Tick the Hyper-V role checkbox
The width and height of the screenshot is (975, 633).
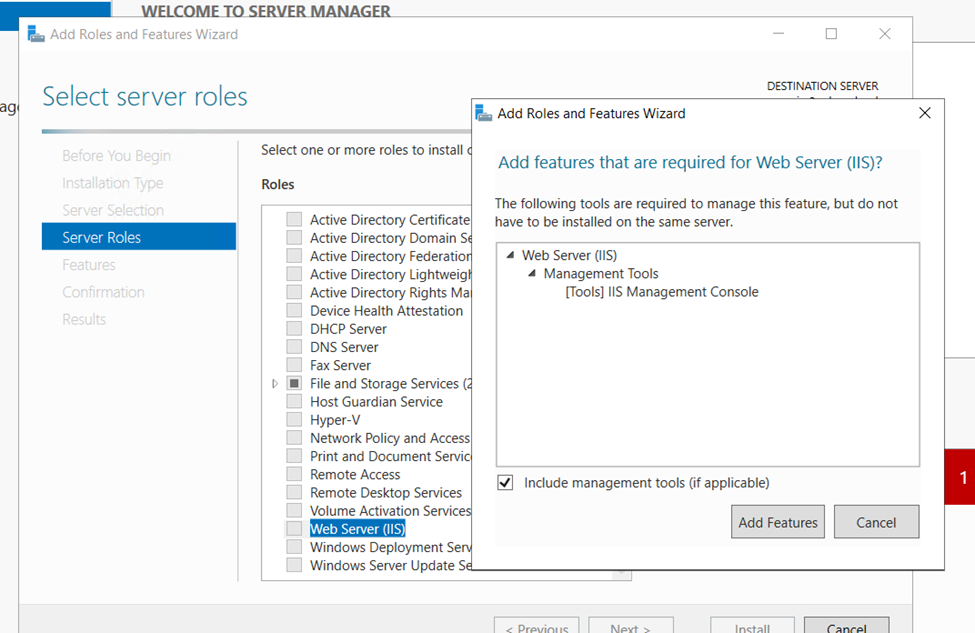(294, 420)
